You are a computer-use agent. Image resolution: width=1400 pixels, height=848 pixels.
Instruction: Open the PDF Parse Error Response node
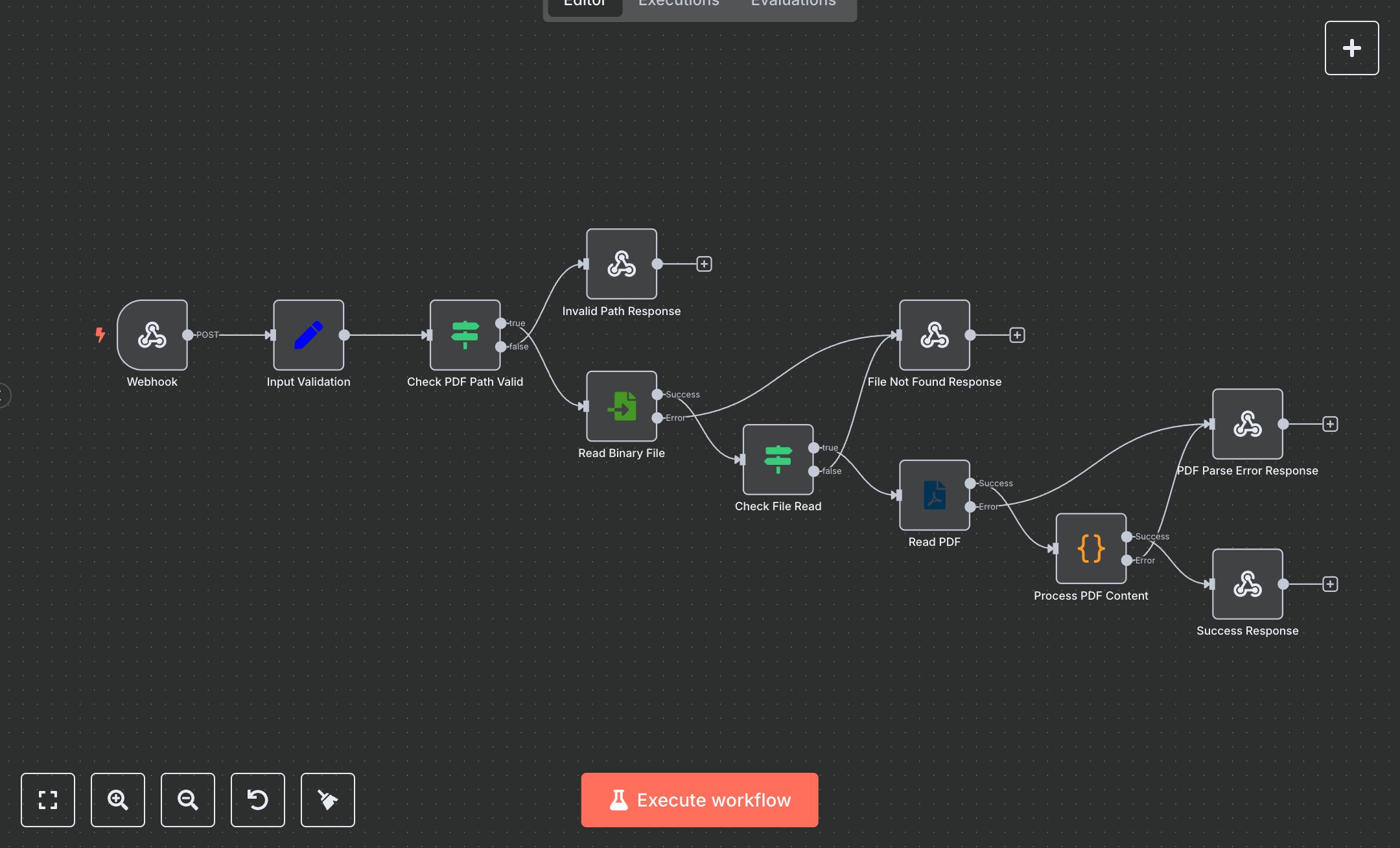[1247, 425]
